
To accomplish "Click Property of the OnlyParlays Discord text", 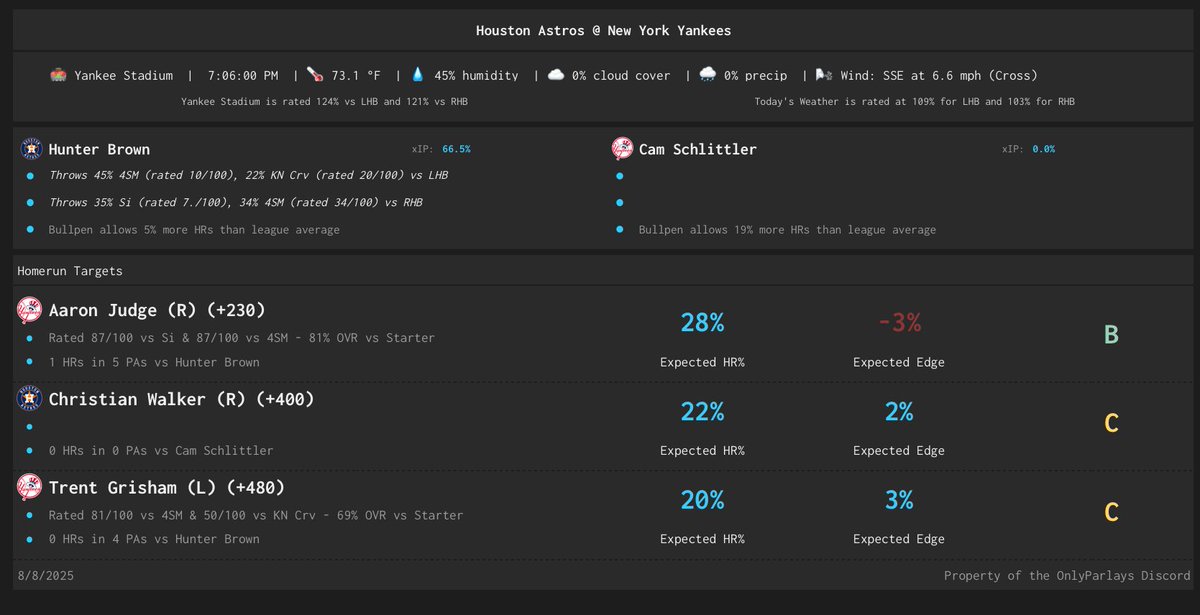I will pos(1067,576).
